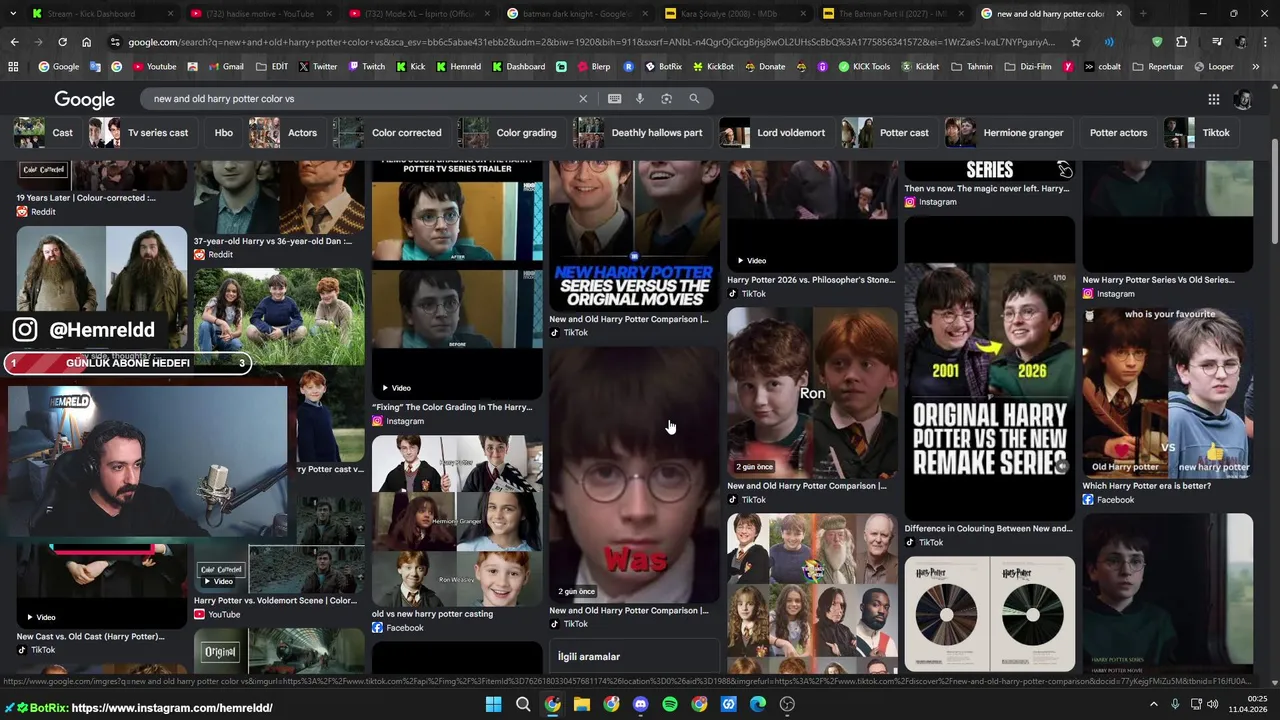Switch to the batman dark knight Google tab
1280x720 pixels.
[580, 14]
